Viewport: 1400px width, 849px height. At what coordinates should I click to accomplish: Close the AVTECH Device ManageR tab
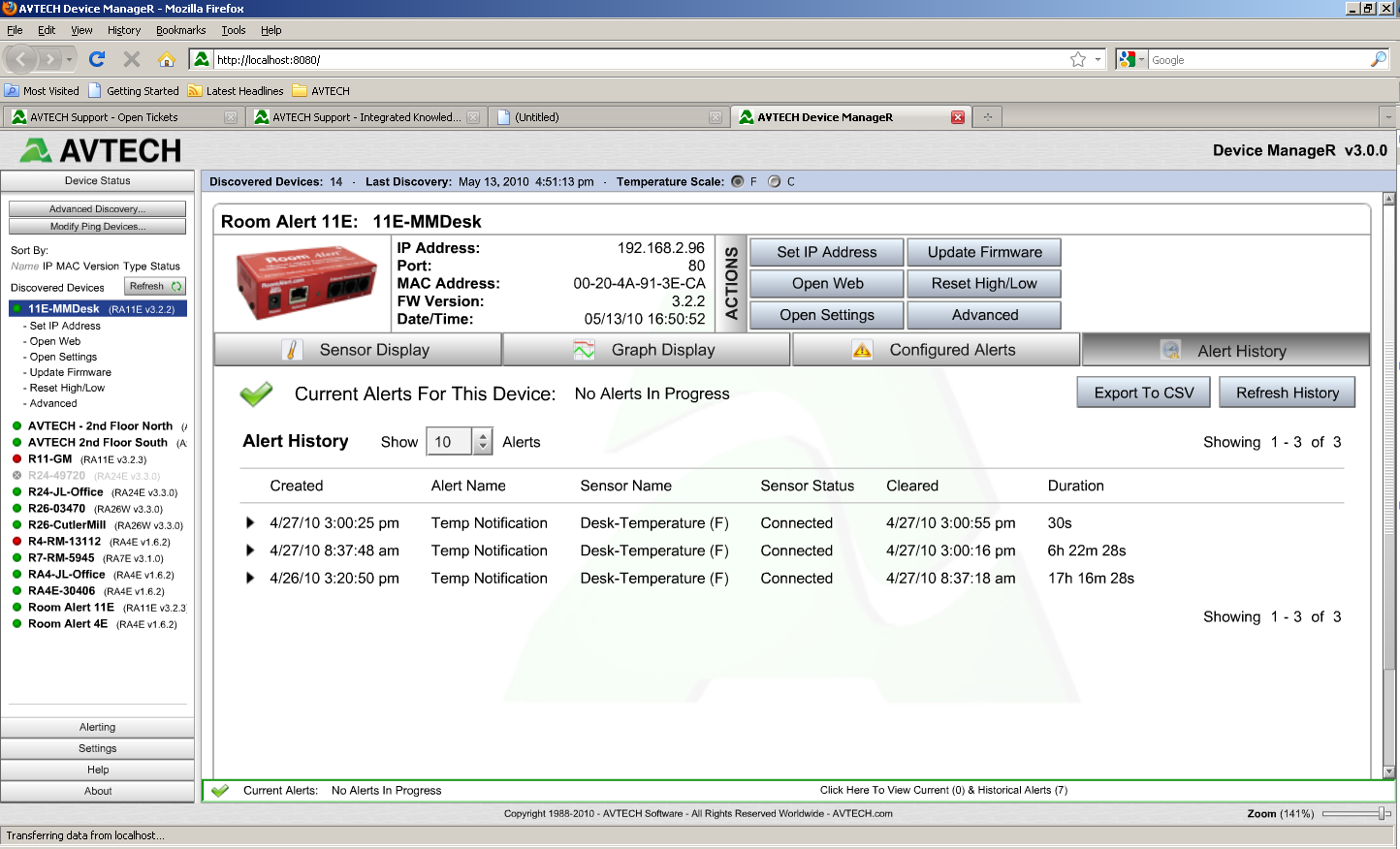(958, 117)
